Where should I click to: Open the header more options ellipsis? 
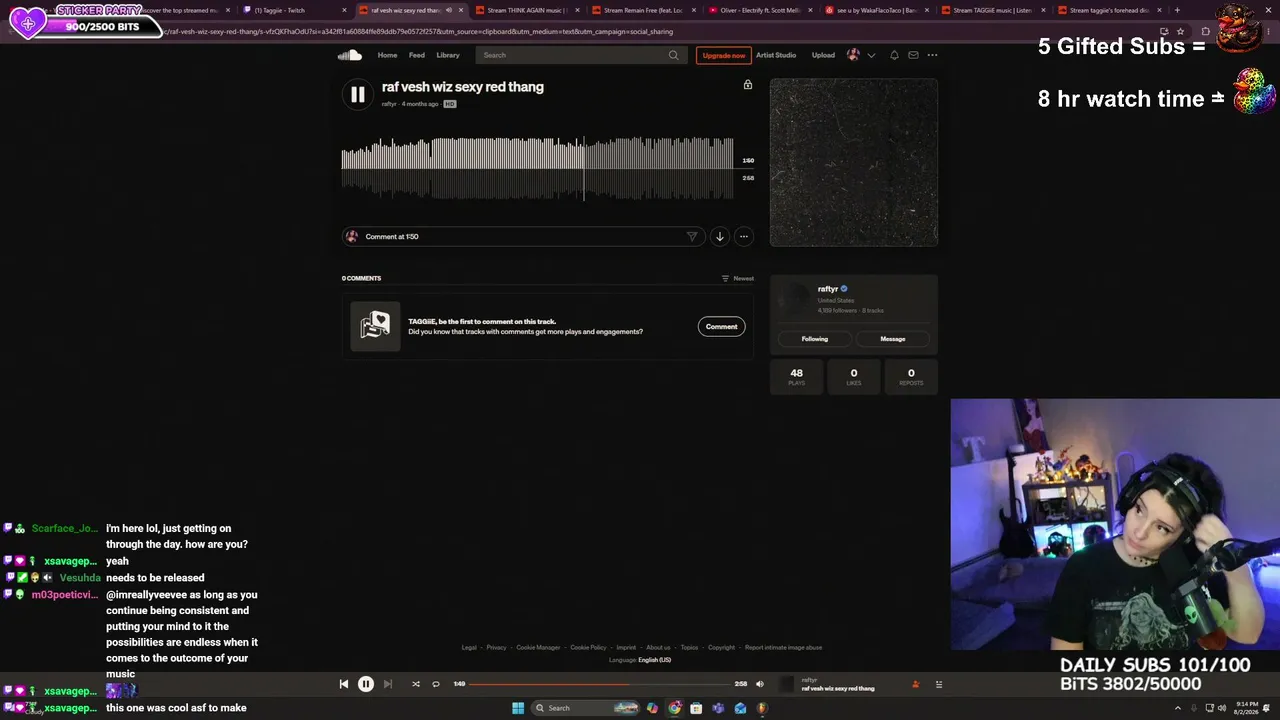[932, 55]
